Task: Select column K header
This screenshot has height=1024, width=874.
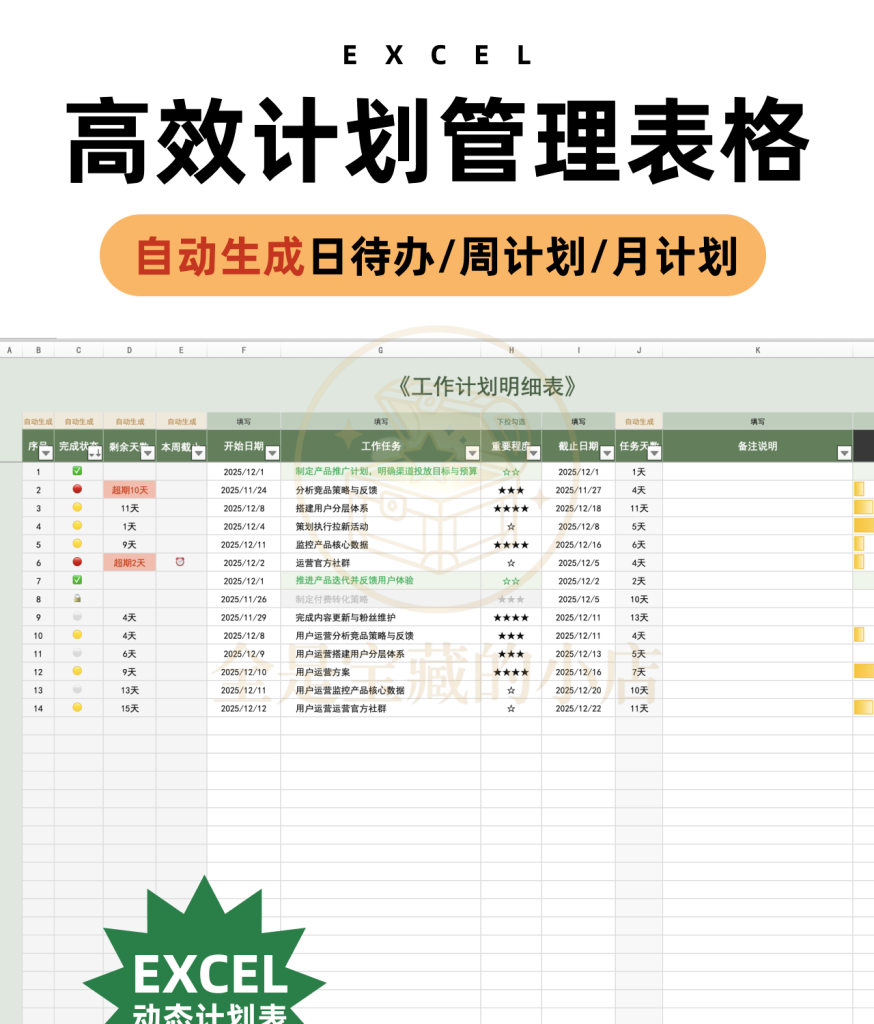Action: pos(758,350)
